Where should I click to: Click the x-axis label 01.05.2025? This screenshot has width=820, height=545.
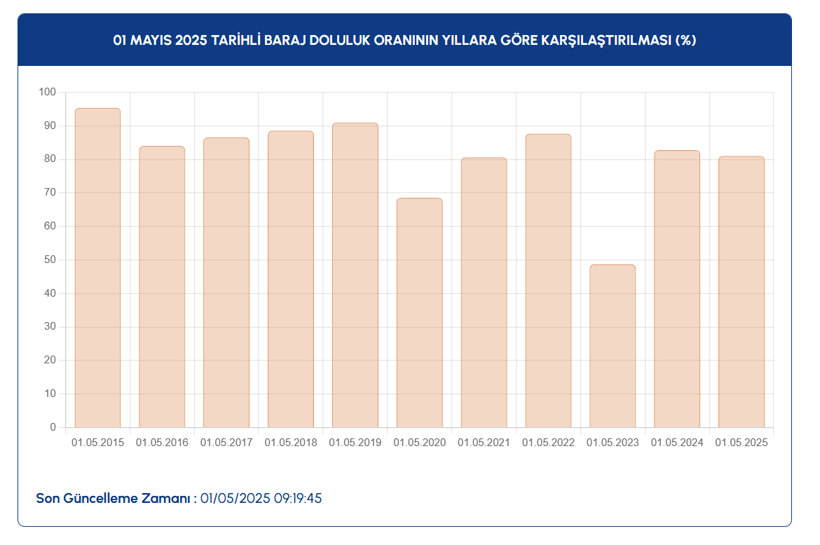point(741,442)
